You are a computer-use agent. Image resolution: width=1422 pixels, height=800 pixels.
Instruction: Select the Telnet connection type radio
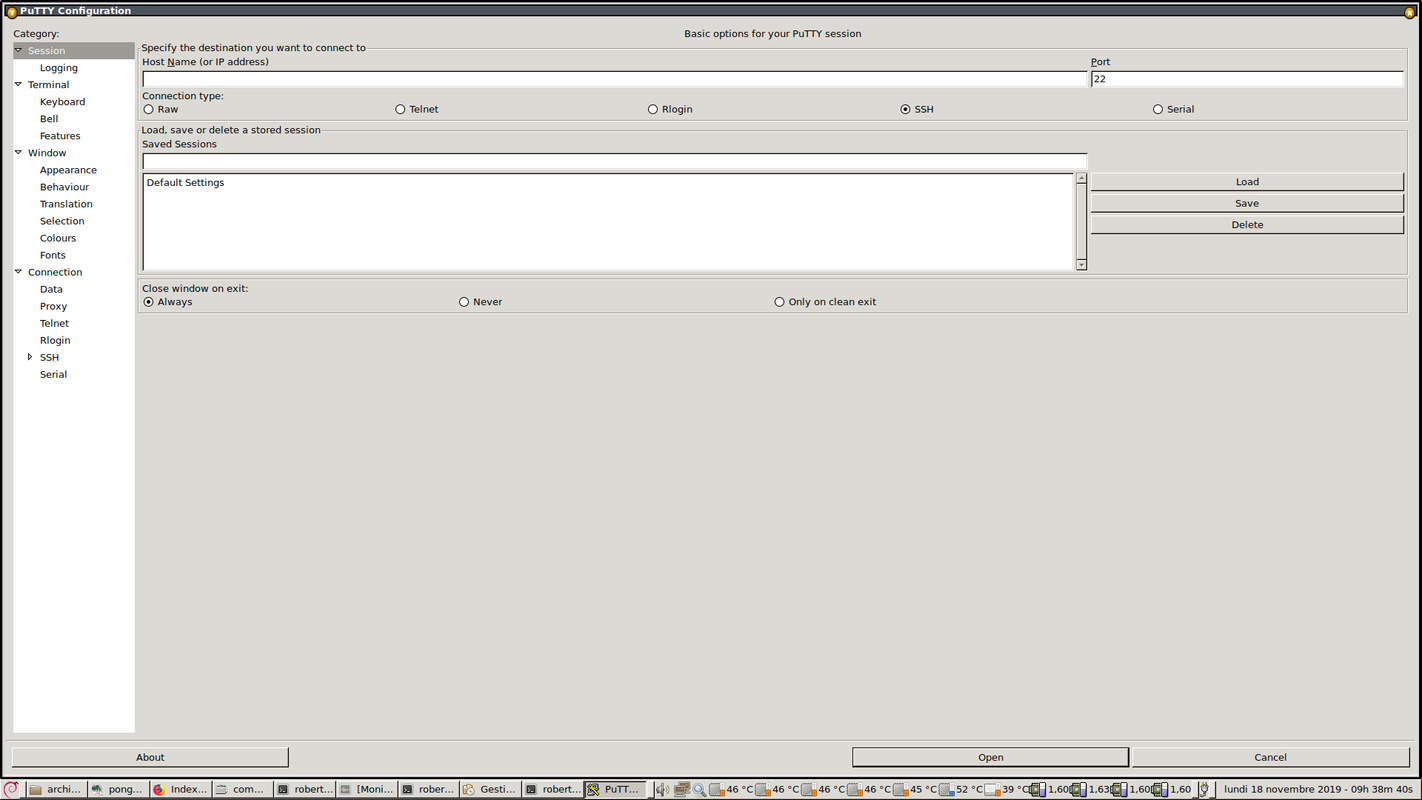[400, 109]
